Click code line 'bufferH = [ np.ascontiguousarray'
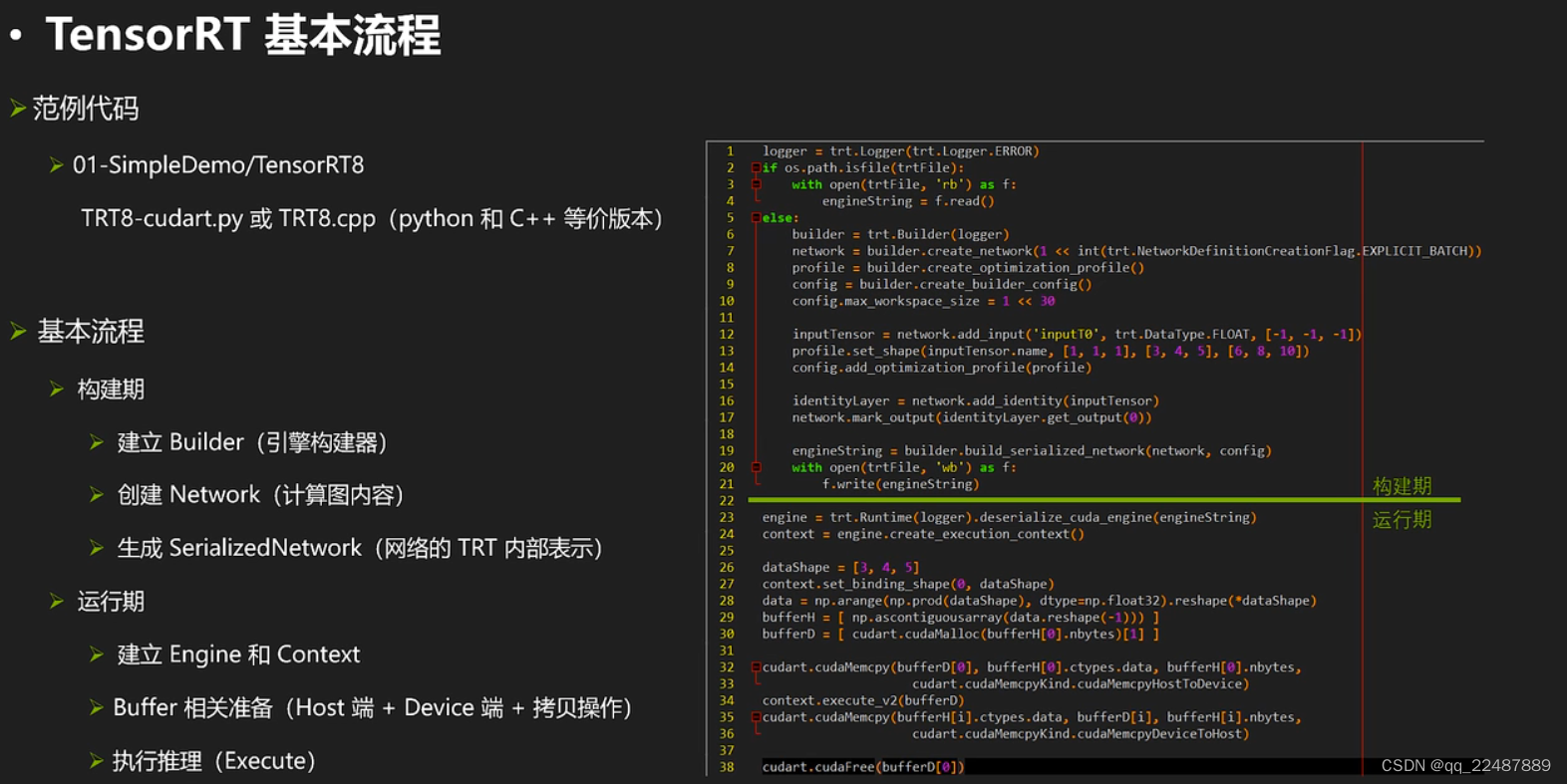The height and width of the screenshot is (784, 1567). (961, 618)
